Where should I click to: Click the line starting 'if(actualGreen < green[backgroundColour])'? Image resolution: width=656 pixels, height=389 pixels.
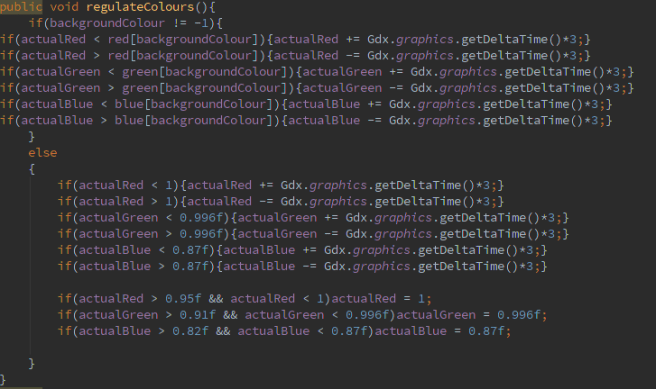pyautogui.click(x=317, y=72)
